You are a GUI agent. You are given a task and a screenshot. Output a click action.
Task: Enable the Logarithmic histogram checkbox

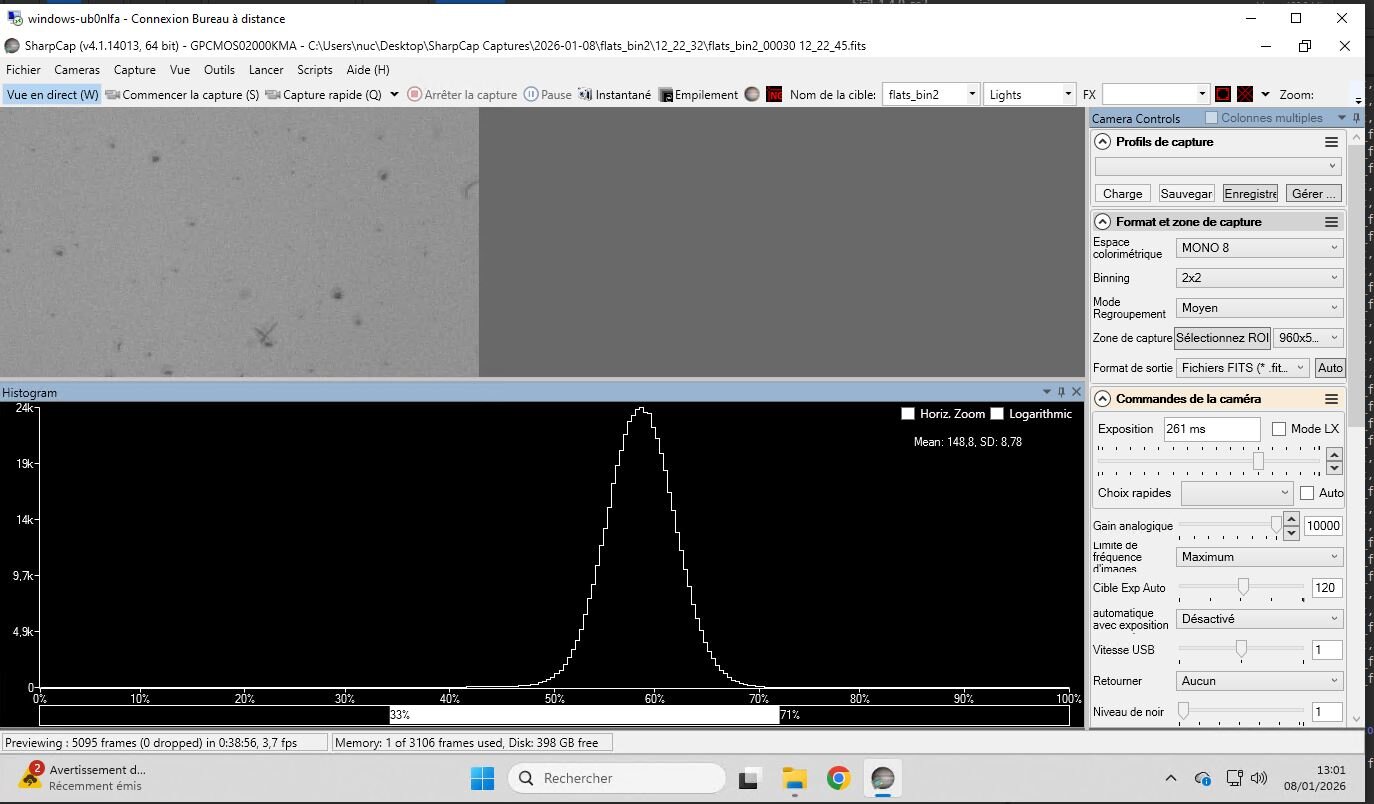coord(997,414)
